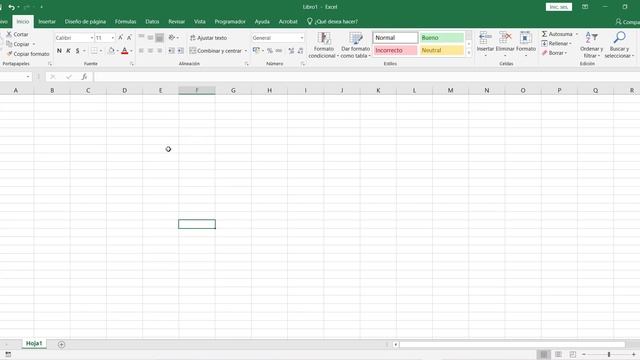Align text left in cell
This screenshot has height=360, width=640.
[x=141, y=51]
